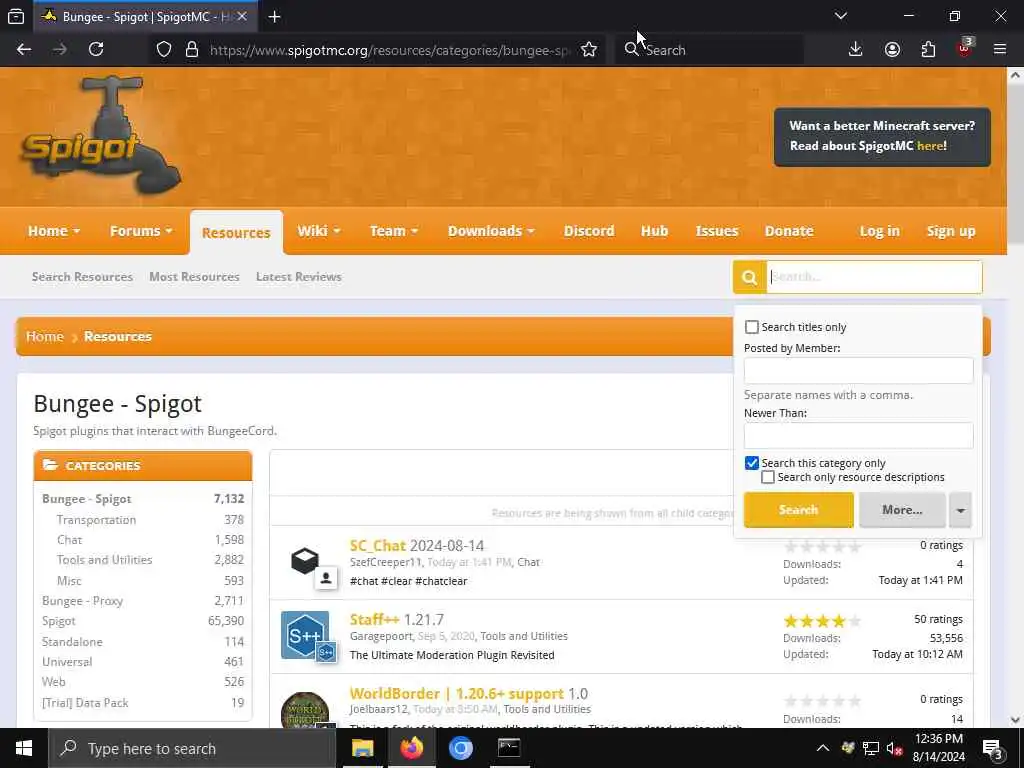This screenshot has height=768, width=1024.
Task: Open the Firefox hamburger menu
Action: 1000,50
